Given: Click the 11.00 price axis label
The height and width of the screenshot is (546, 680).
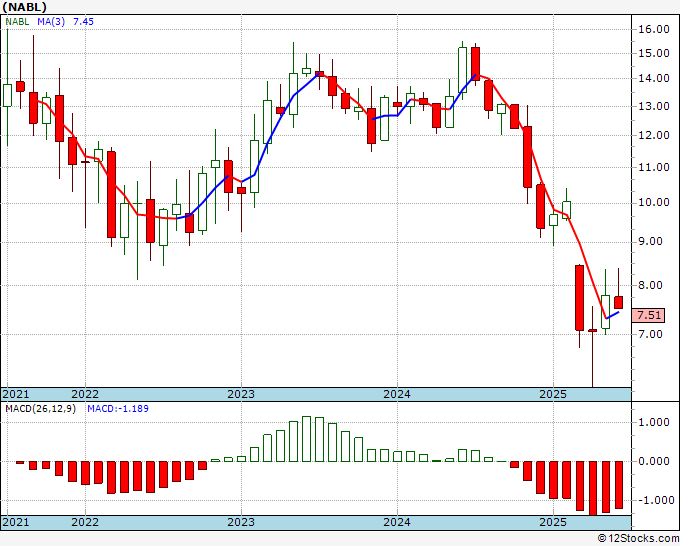Looking at the screenshot, I should [654, 167].
